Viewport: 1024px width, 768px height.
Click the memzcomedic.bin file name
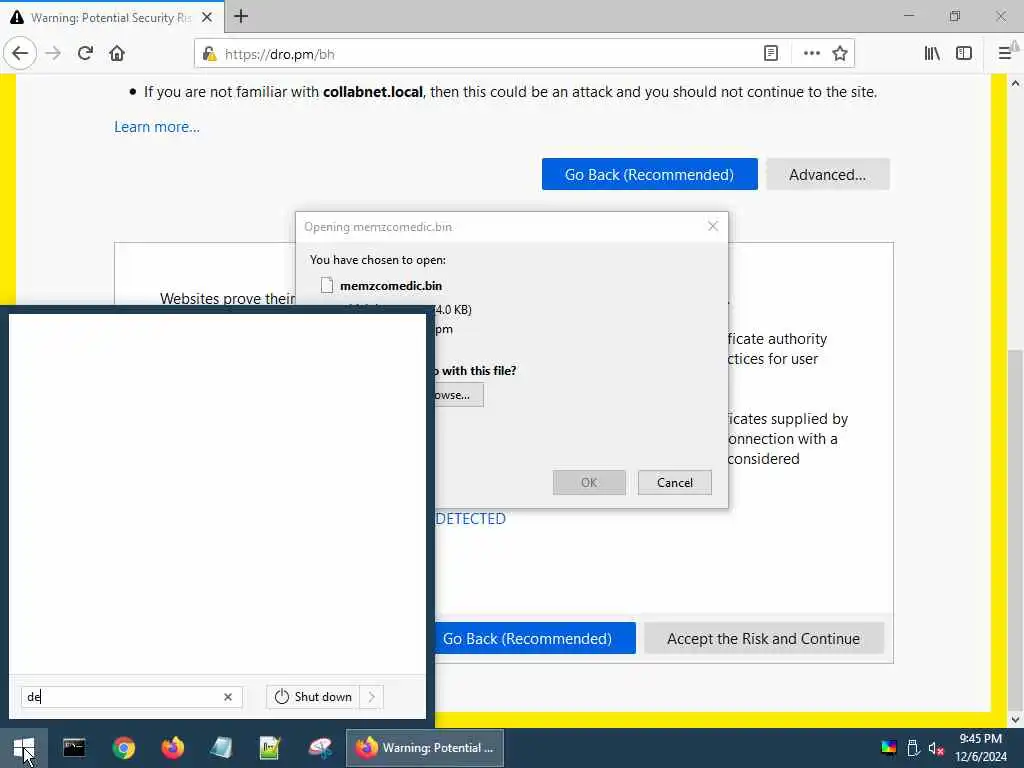[x=391, y=285]
